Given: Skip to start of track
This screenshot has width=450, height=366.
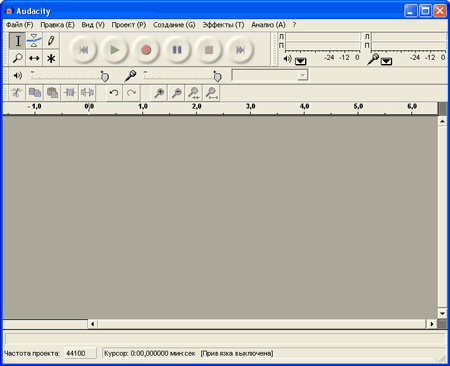Looking at the screenshot, I should click(83, 50).
